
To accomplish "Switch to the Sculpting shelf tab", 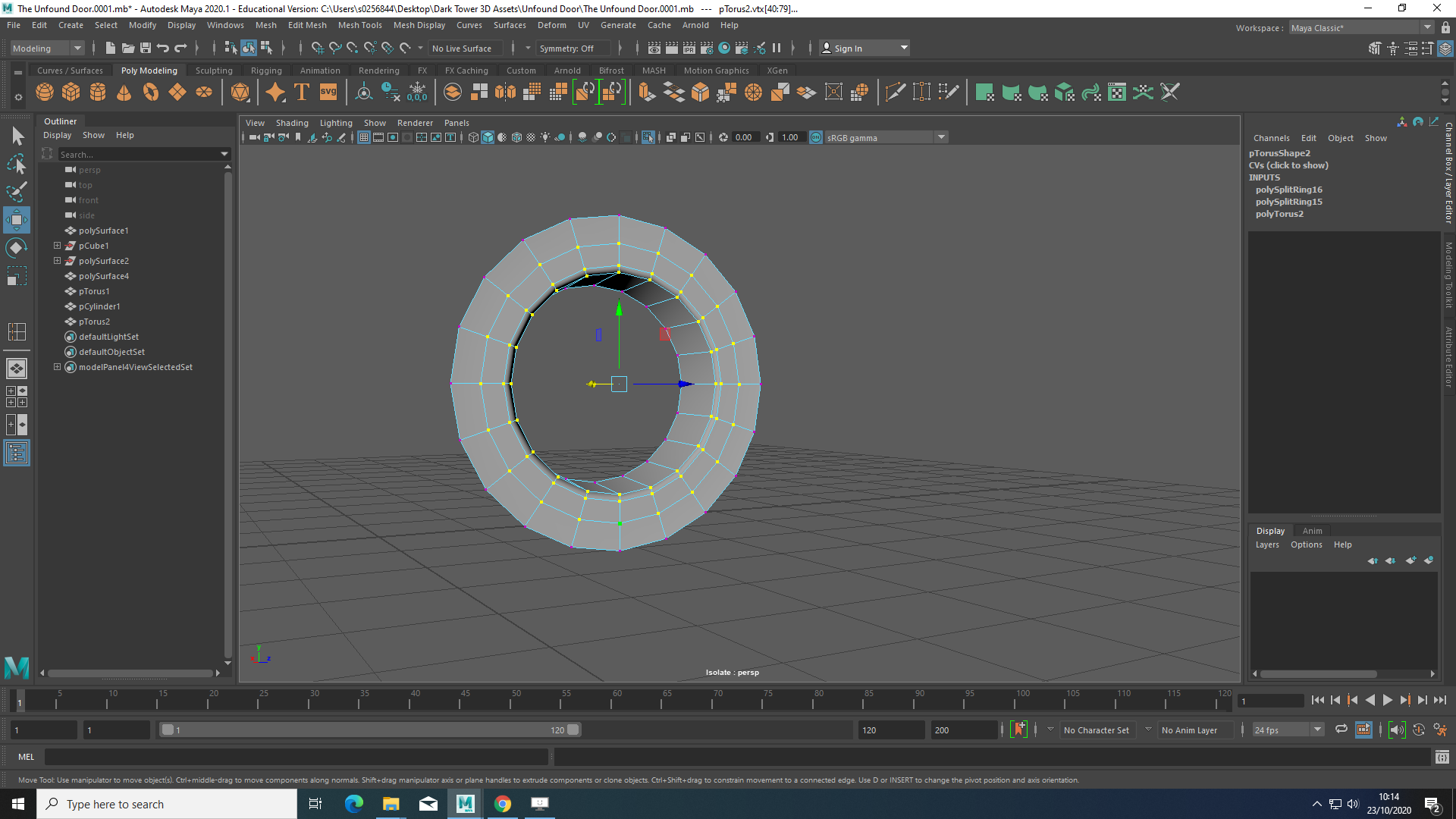I will click(214, 71).
